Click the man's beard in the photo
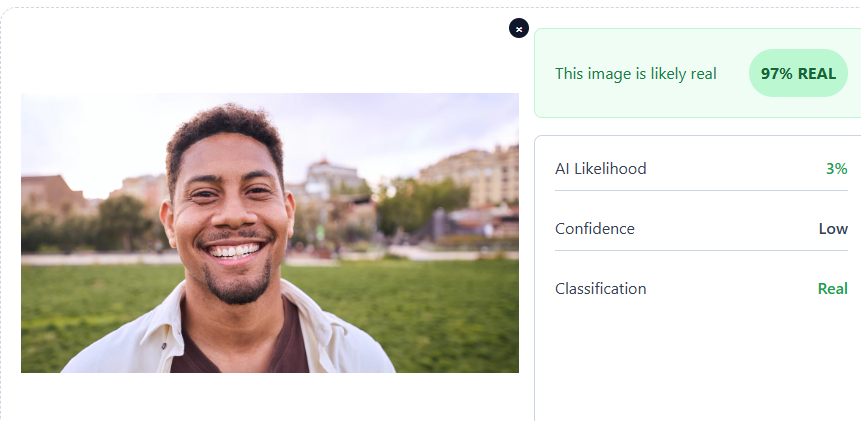Image resolution: width=861 pixels, height=421 pixels. (x=238, y=282)
